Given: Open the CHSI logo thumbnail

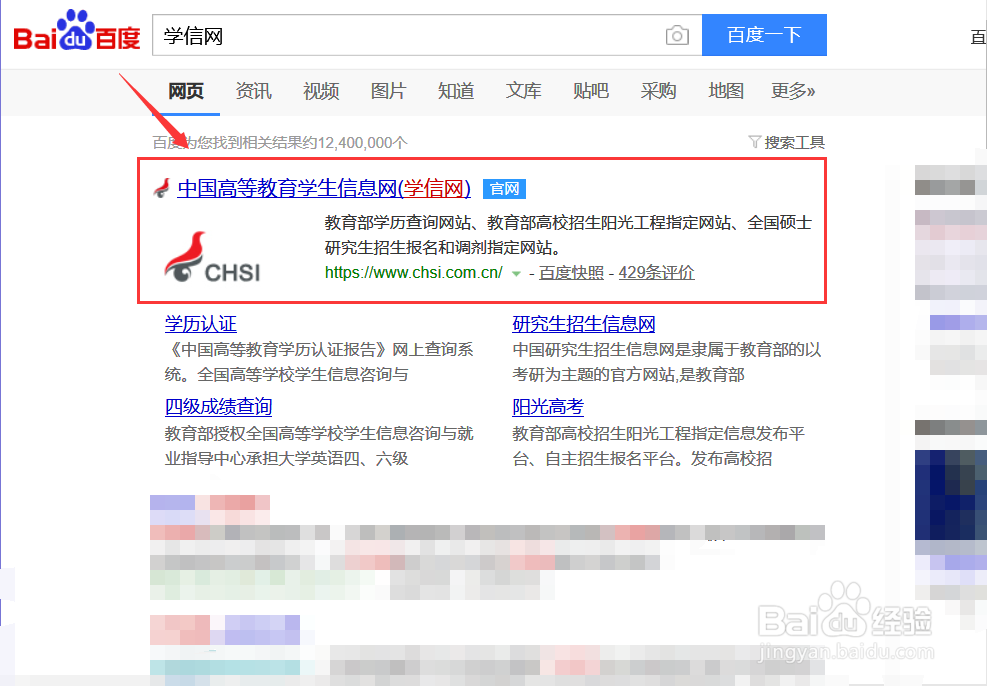Looking at the screenshot, I should (x=212, y=257).
